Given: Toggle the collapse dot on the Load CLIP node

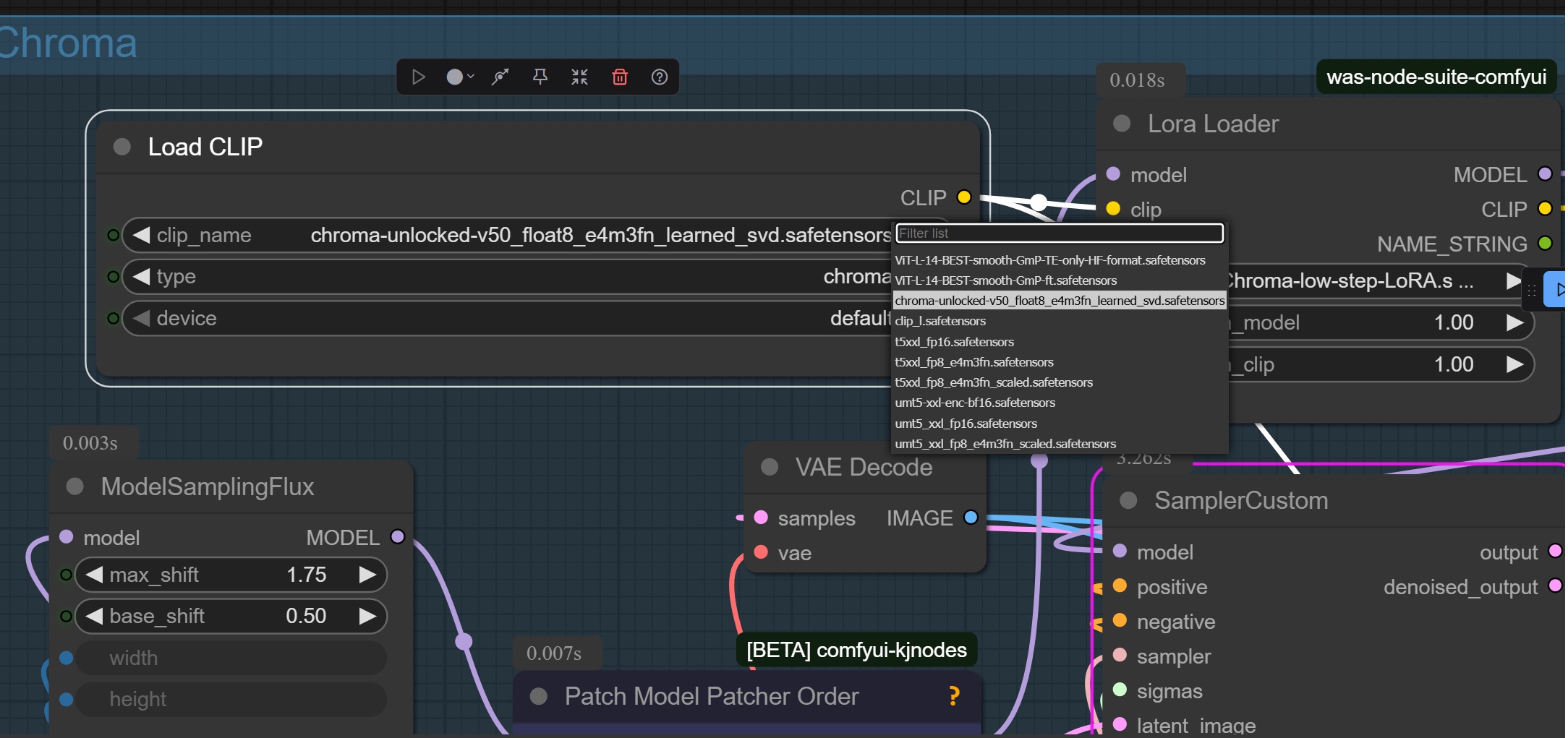Looking at the screenshot, I should (122, 147).
